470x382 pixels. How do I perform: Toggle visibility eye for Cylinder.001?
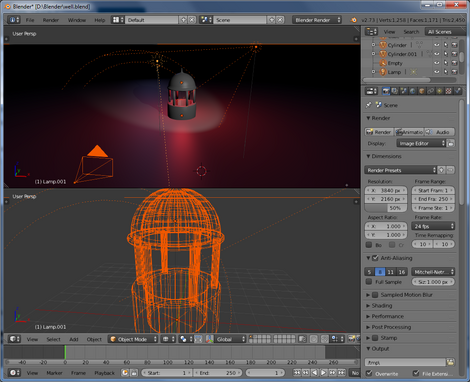[437, 54]
